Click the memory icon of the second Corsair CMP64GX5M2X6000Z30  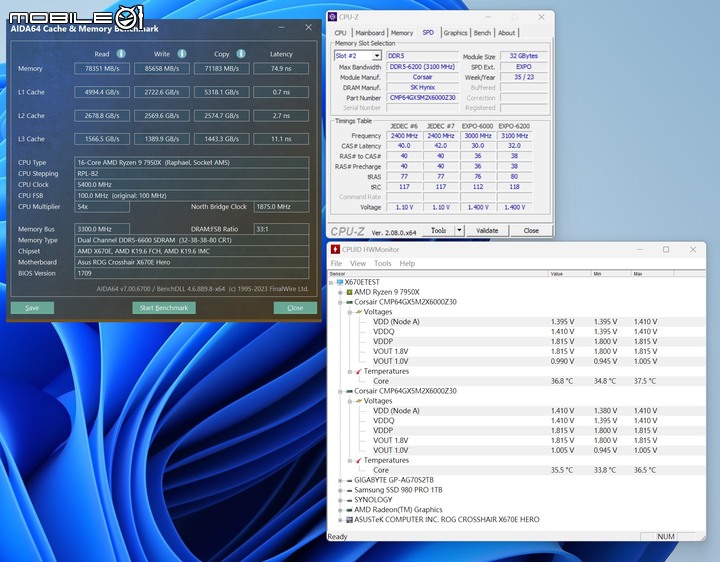(349, 391)
